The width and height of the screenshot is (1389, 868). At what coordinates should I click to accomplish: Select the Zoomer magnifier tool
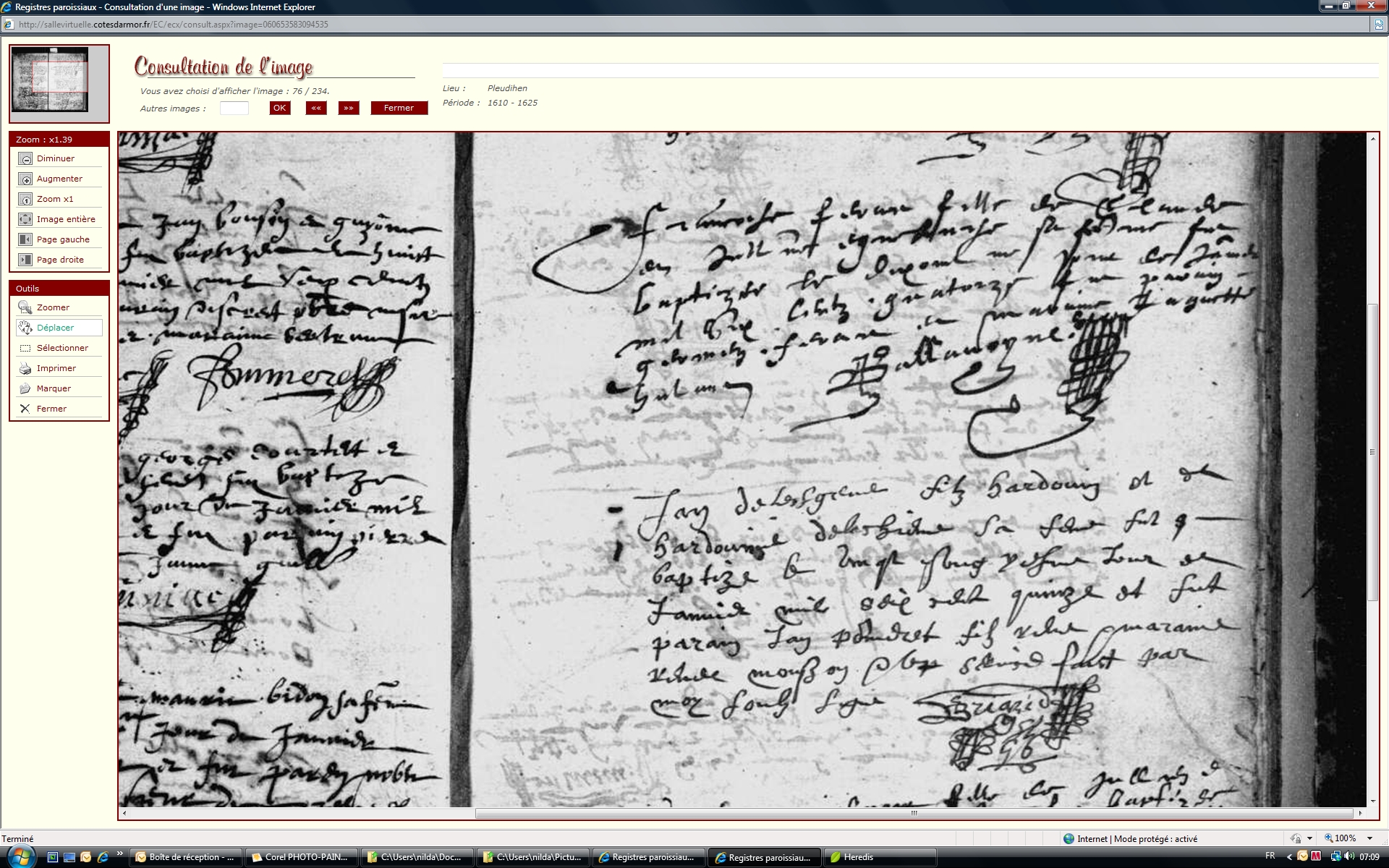(25, 307)
